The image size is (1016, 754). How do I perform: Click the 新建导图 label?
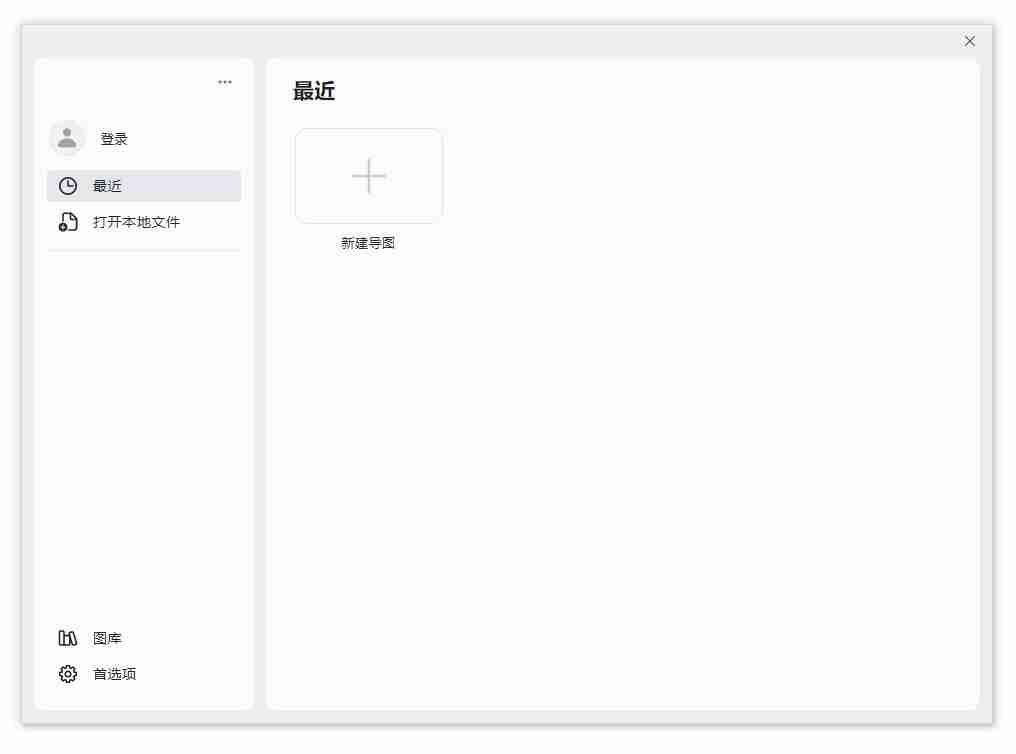point(368,243)
